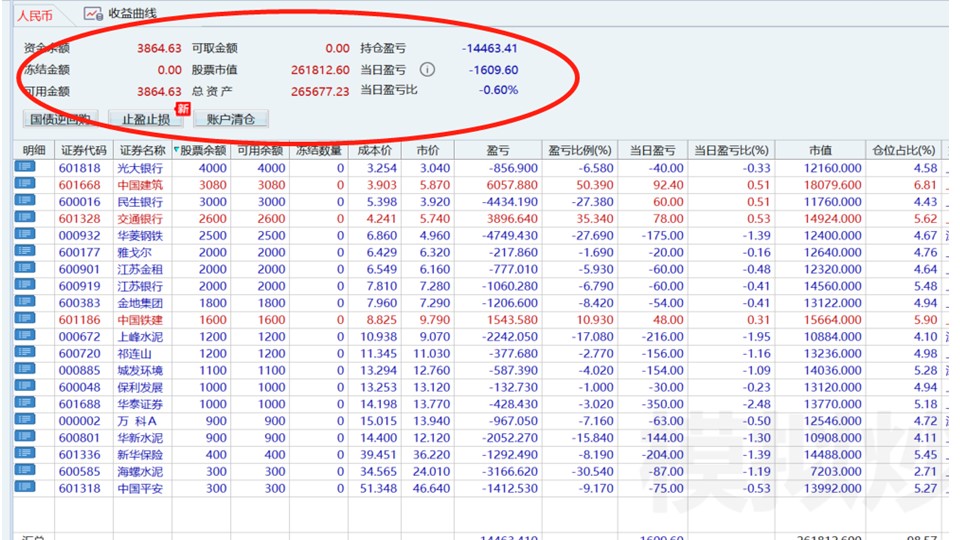Screen dimensions: 960x540
Task: Select stock code 601186
Action: pos(80,320)
